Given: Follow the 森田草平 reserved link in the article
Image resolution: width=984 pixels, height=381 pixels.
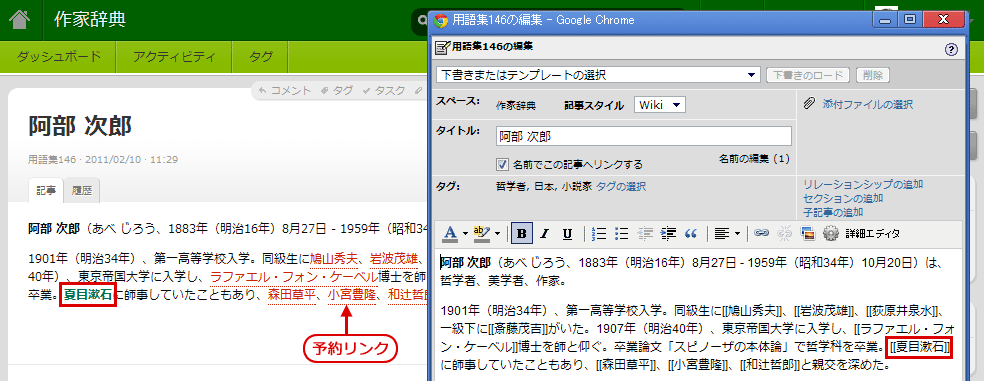Looking at the screenshot, I should (x=291, y=294).
